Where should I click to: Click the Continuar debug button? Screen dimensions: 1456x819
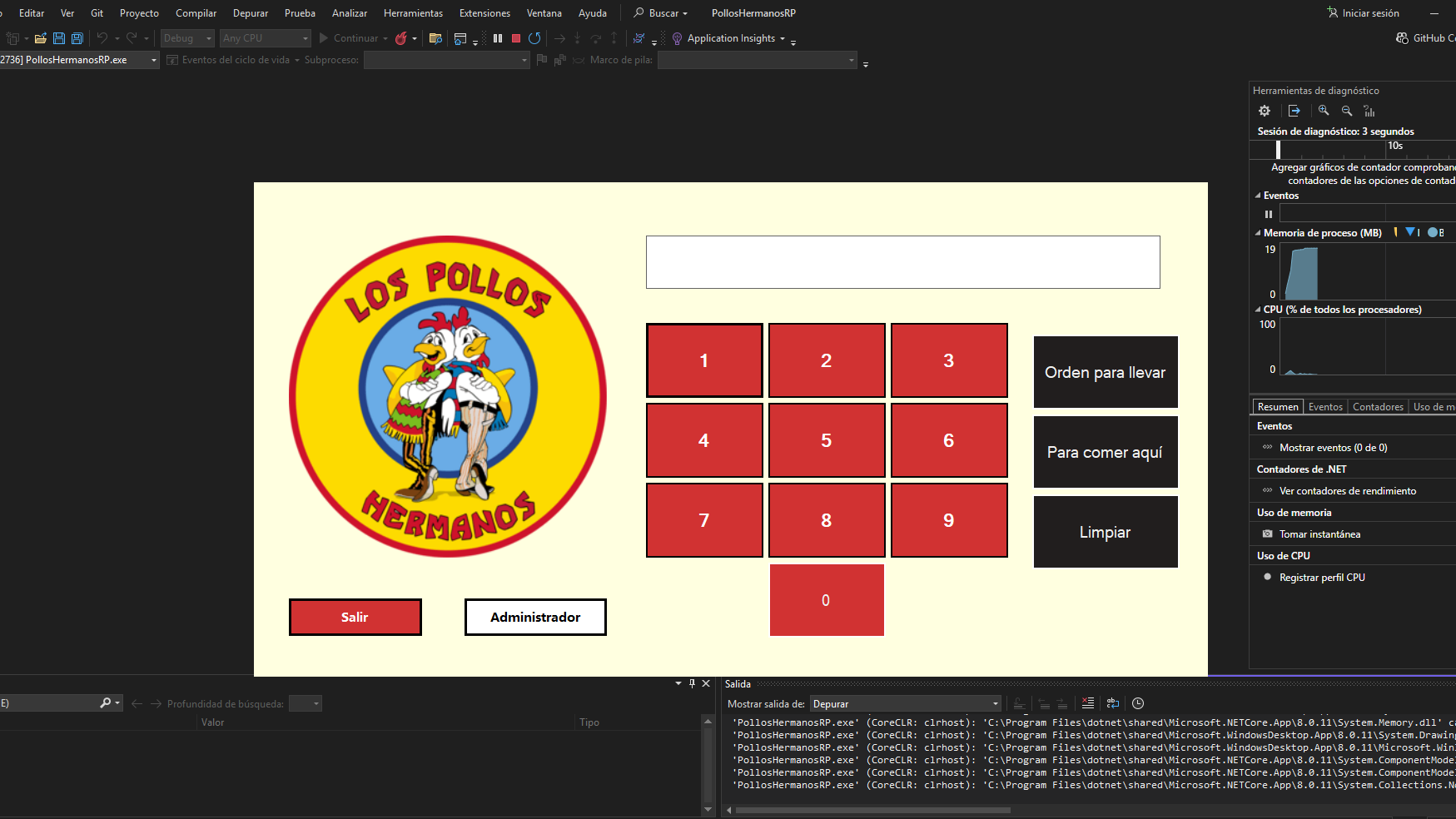pos(353,38)
